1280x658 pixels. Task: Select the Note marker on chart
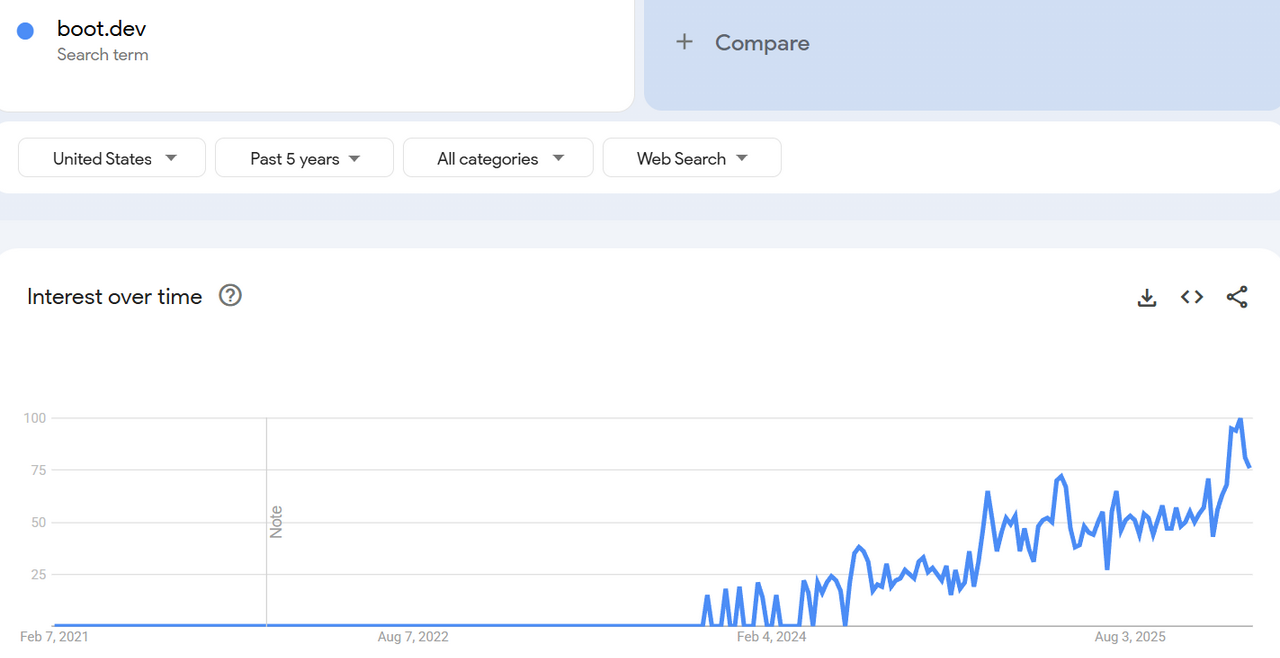276,522
